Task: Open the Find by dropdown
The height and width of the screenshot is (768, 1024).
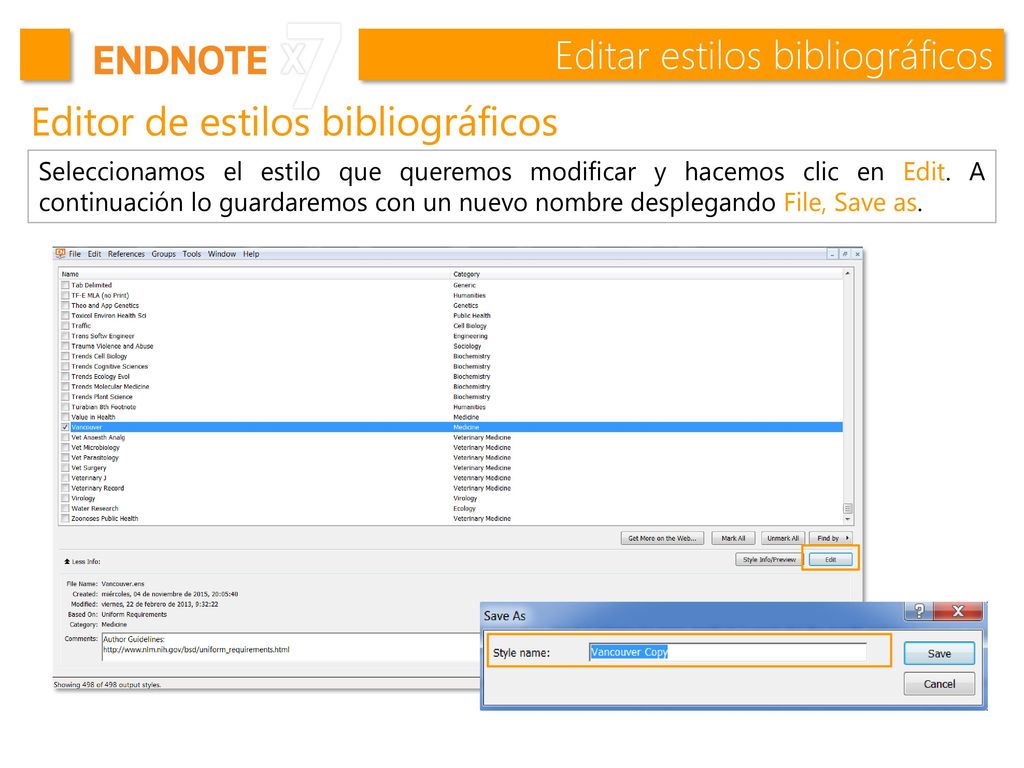Action: (831, 538)
